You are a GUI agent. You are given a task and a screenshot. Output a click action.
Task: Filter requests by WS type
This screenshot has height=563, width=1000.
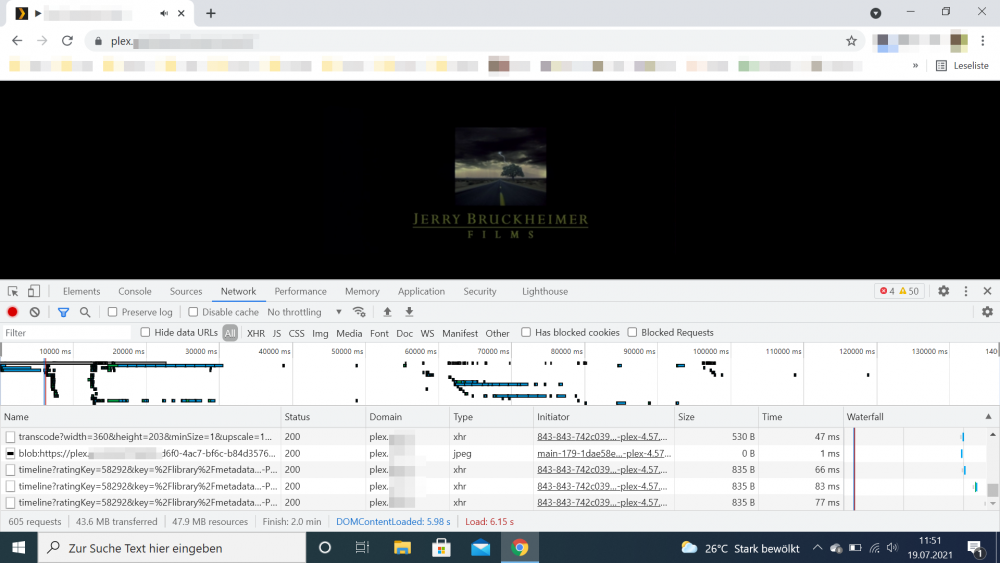pos(427,333)
